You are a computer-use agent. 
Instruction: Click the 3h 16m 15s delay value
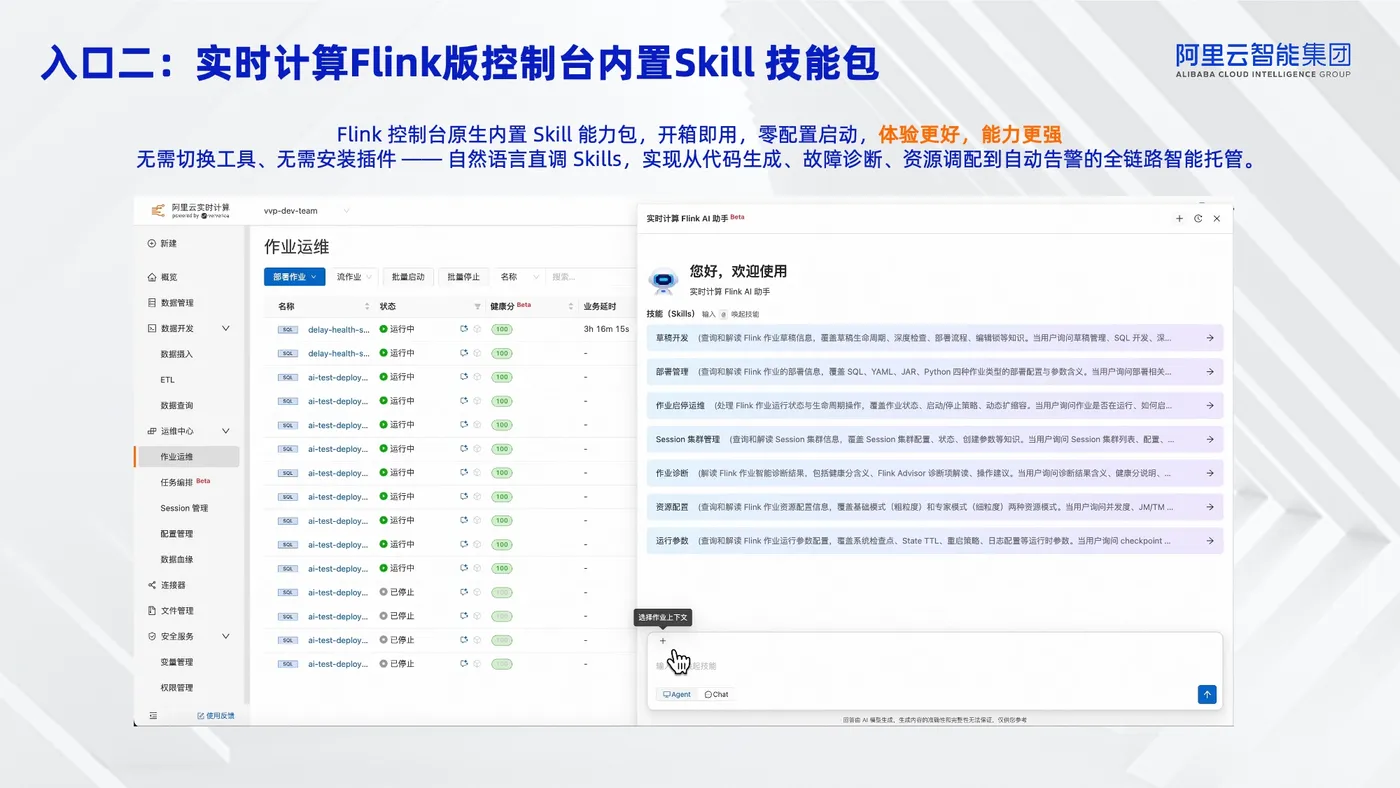click(606, 329)
